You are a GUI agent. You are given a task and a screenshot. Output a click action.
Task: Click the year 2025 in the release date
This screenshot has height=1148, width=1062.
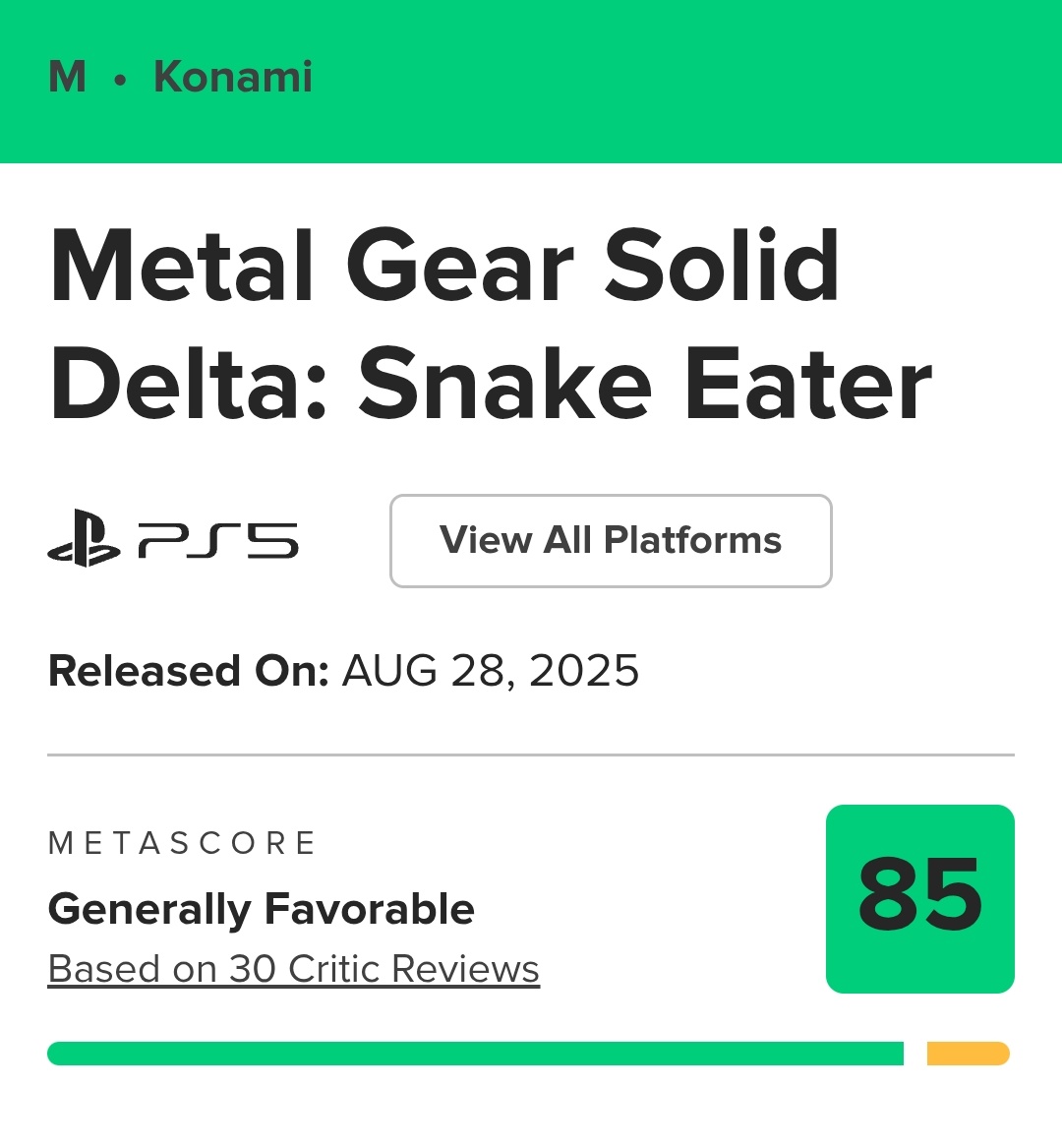(x=584, y=671)
